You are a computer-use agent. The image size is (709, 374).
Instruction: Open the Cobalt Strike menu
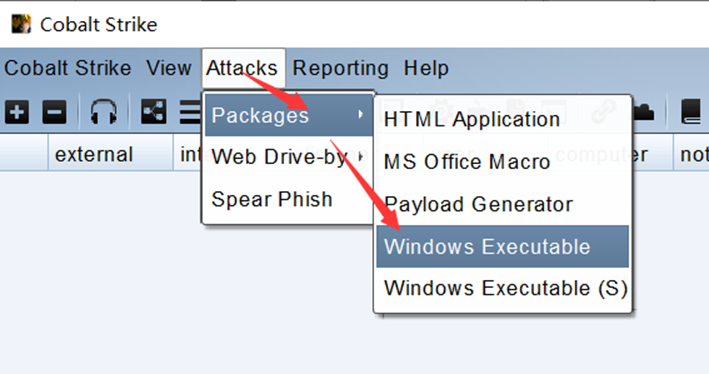click(x=67, y=68)
